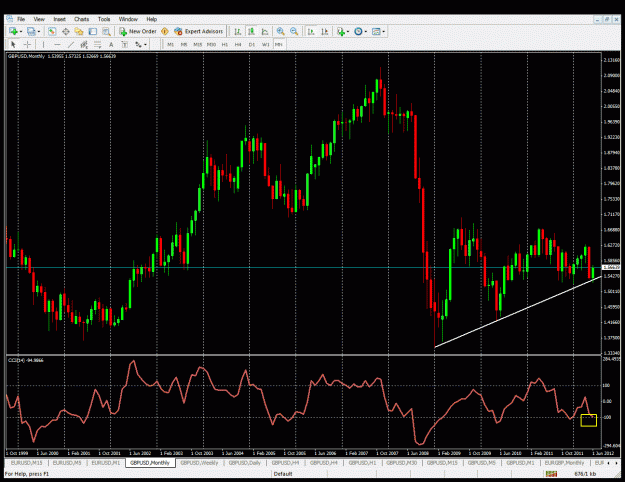
Task: Select the crosshair tool
Action: point(27,44)
